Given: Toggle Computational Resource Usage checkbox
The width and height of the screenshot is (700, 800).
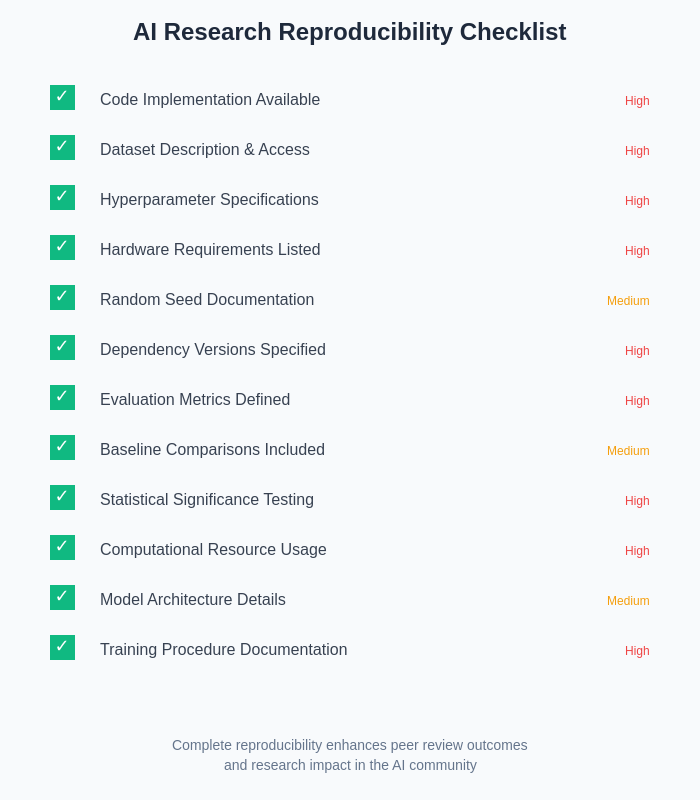Looking at the screenshot, I should tap(62, 548).
